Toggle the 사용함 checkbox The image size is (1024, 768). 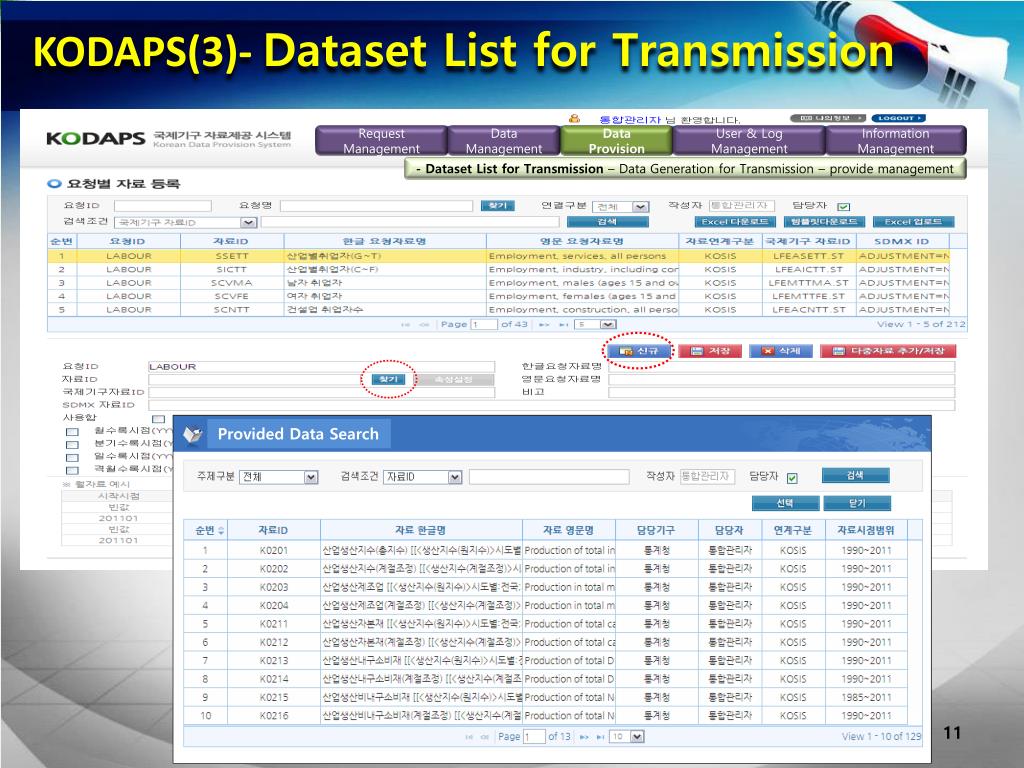click(x=158, y=419)
